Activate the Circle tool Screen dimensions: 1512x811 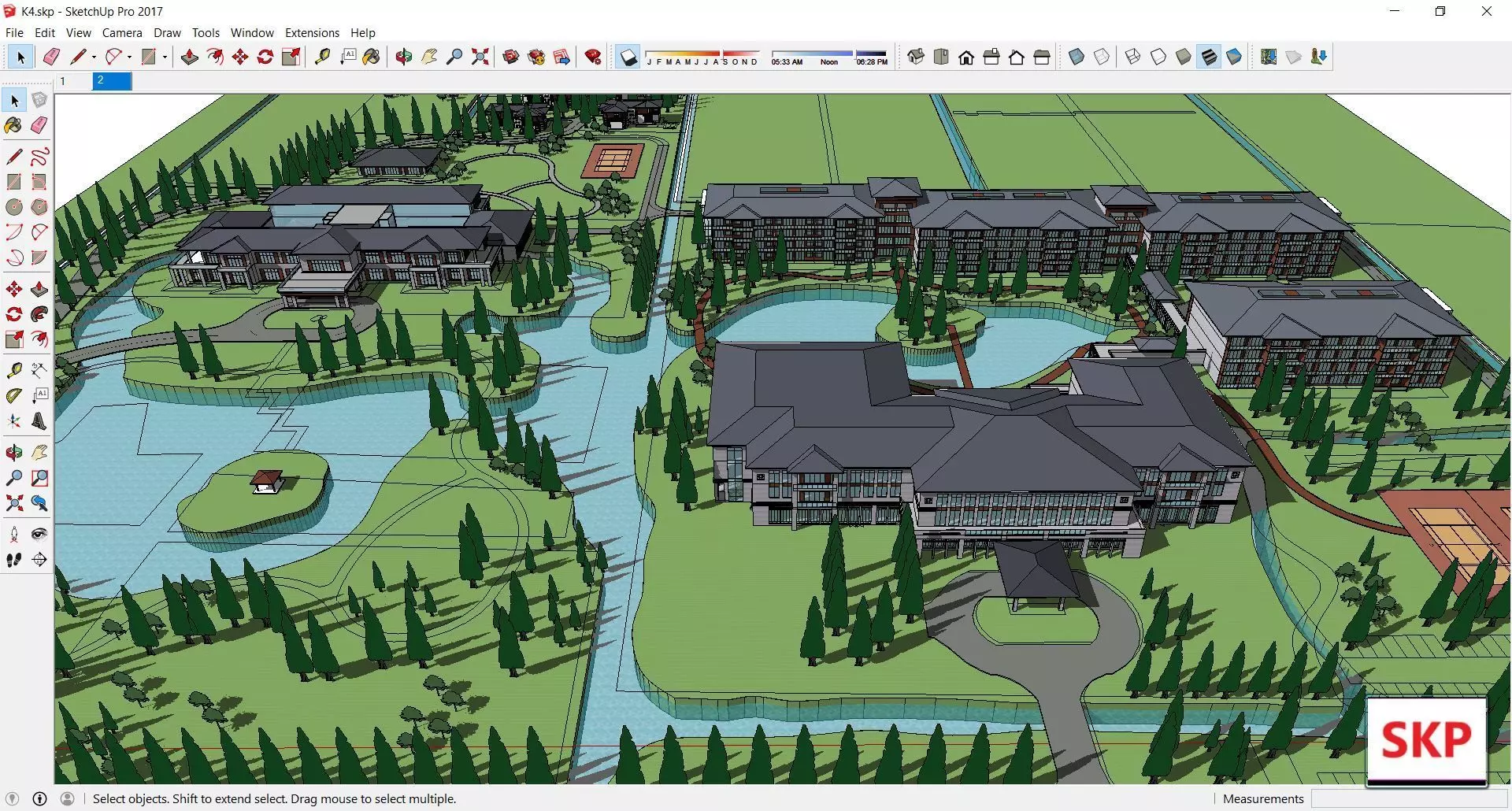tap(14, 207)
